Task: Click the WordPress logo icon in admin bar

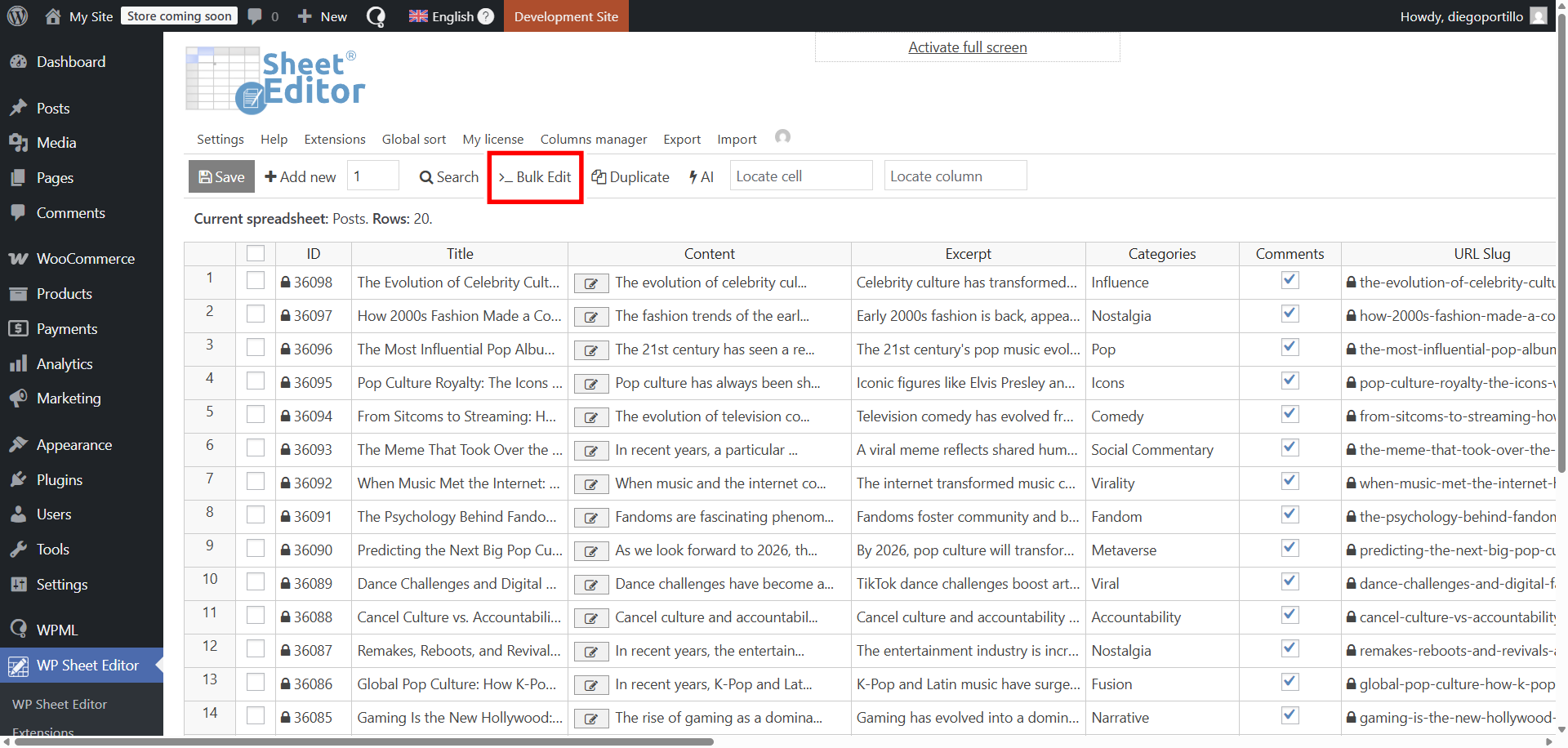Action: 17,16
